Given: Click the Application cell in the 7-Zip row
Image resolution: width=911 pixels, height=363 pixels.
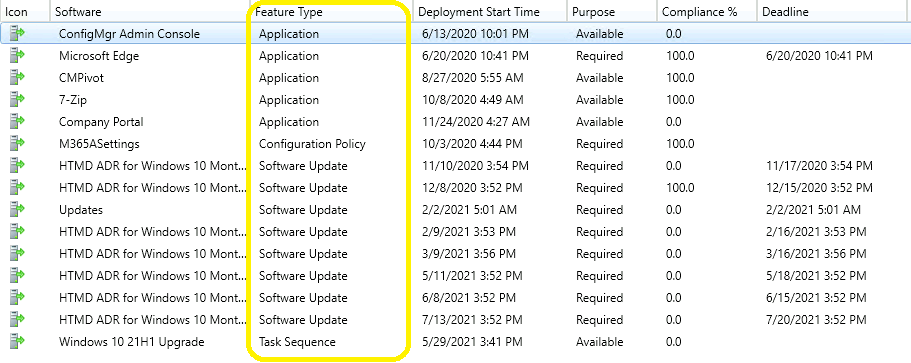Looking at the screenshot, I should pos(289,100).
